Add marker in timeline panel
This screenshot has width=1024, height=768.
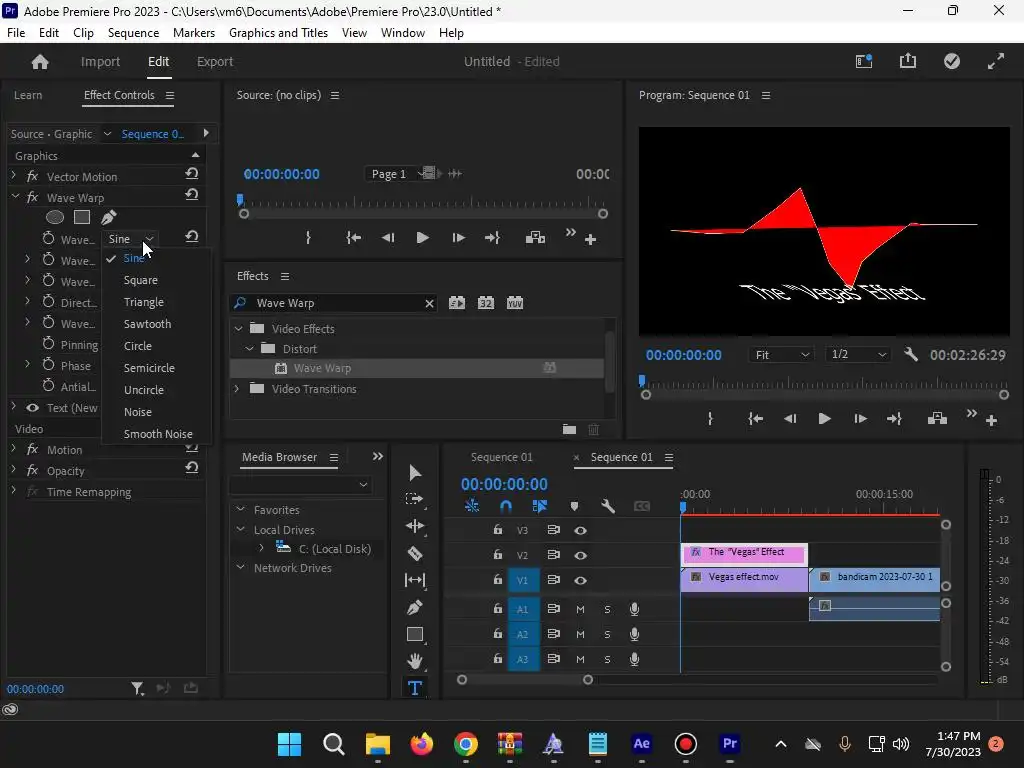tap(574, 506)
